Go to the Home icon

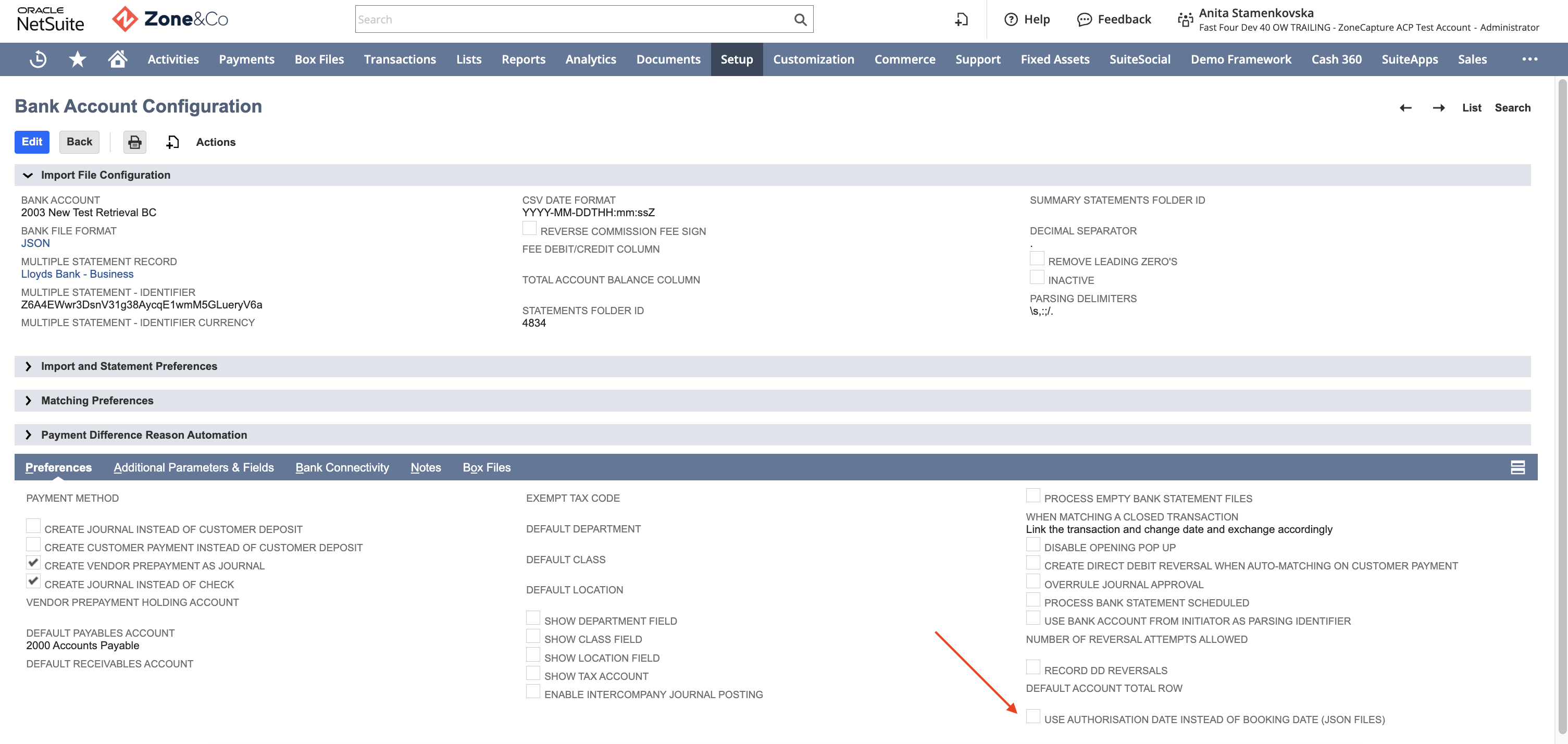(118, 58)
